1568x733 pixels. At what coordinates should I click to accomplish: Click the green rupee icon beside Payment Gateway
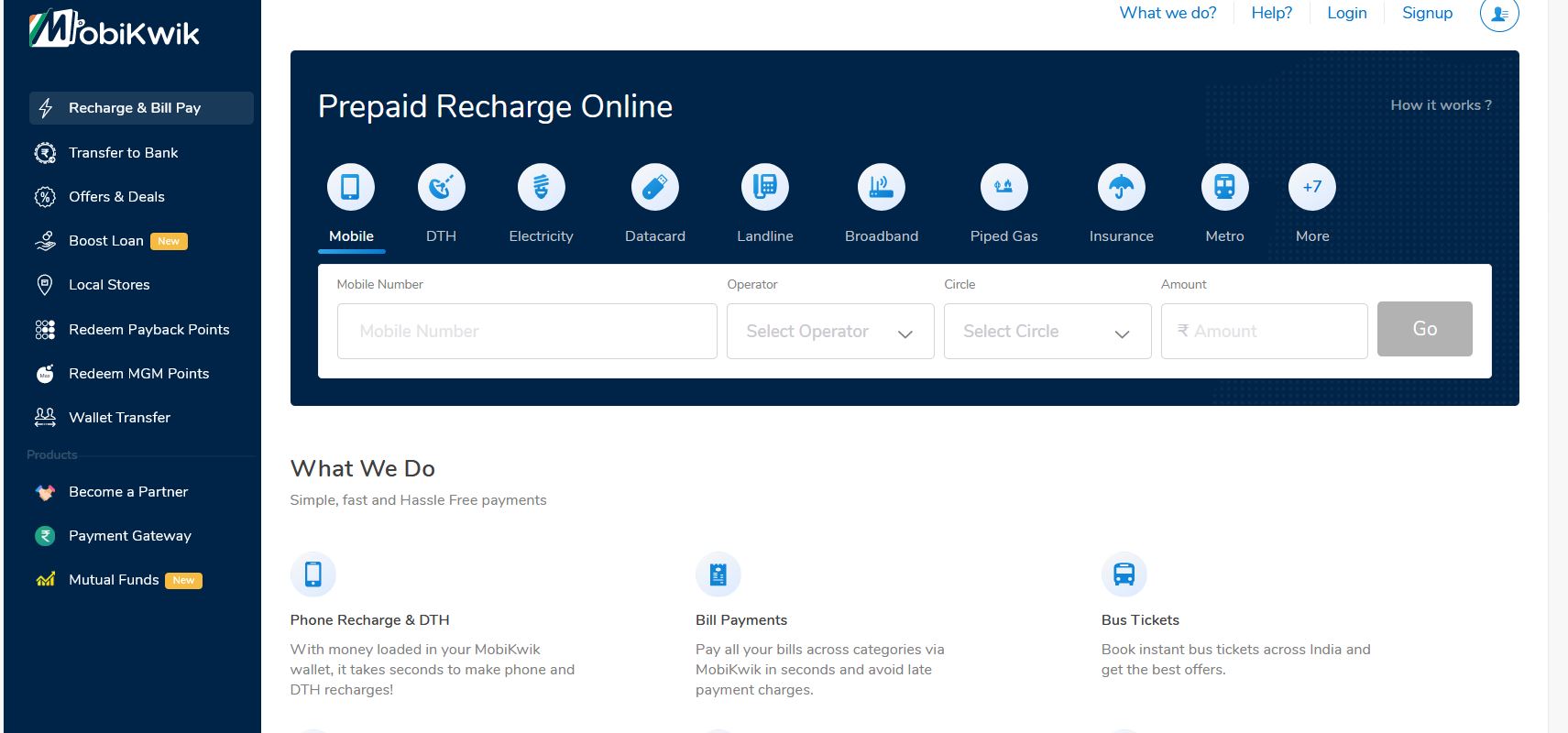coord(45,536)
